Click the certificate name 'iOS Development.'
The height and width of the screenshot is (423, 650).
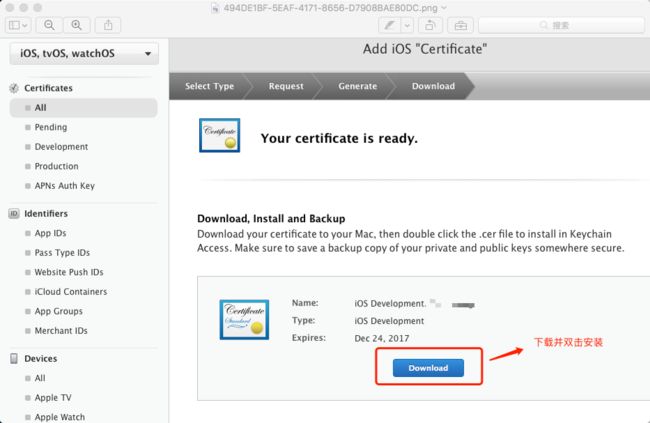[390, 304]
